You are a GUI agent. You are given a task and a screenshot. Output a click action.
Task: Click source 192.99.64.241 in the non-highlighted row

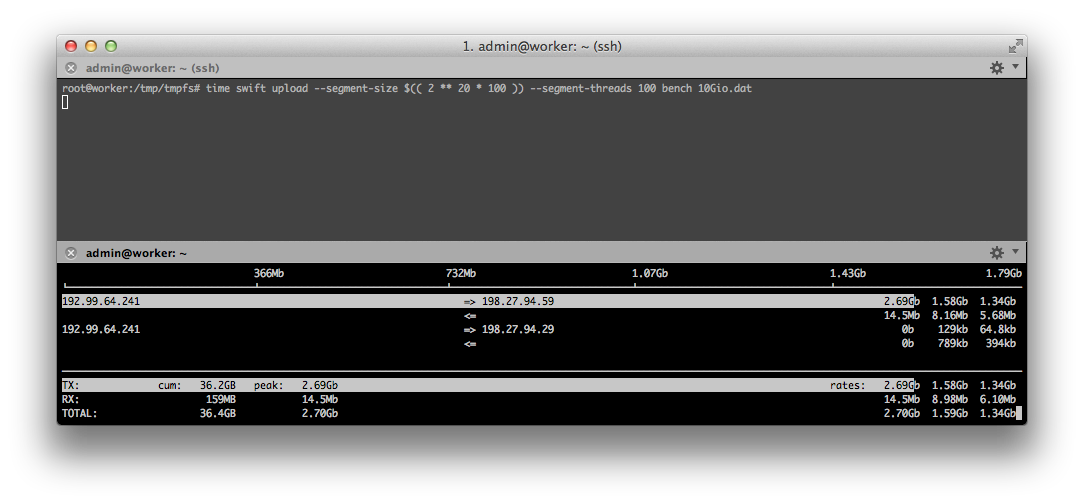tap(101, 329)
